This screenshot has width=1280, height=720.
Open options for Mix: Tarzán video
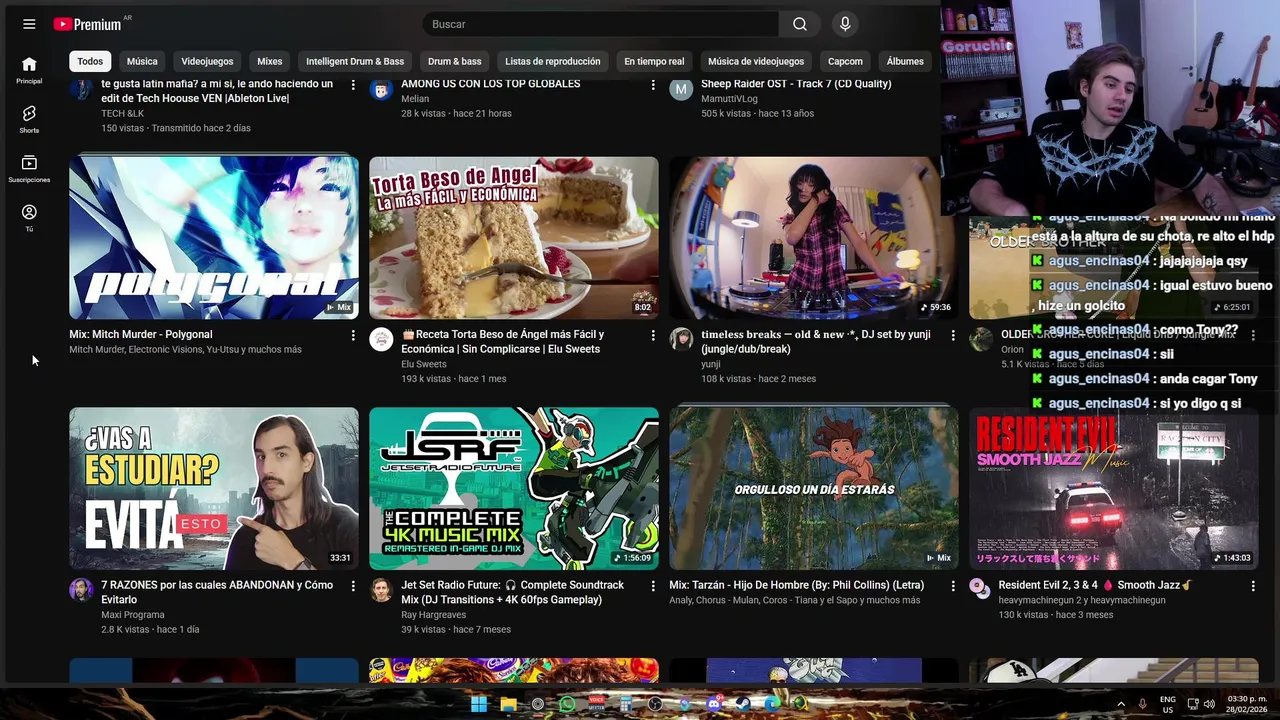[953, 586]
